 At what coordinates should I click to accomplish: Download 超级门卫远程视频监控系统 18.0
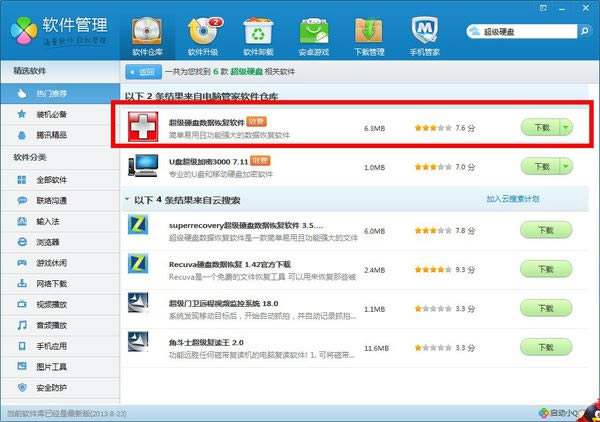click(x=546, y=308)
